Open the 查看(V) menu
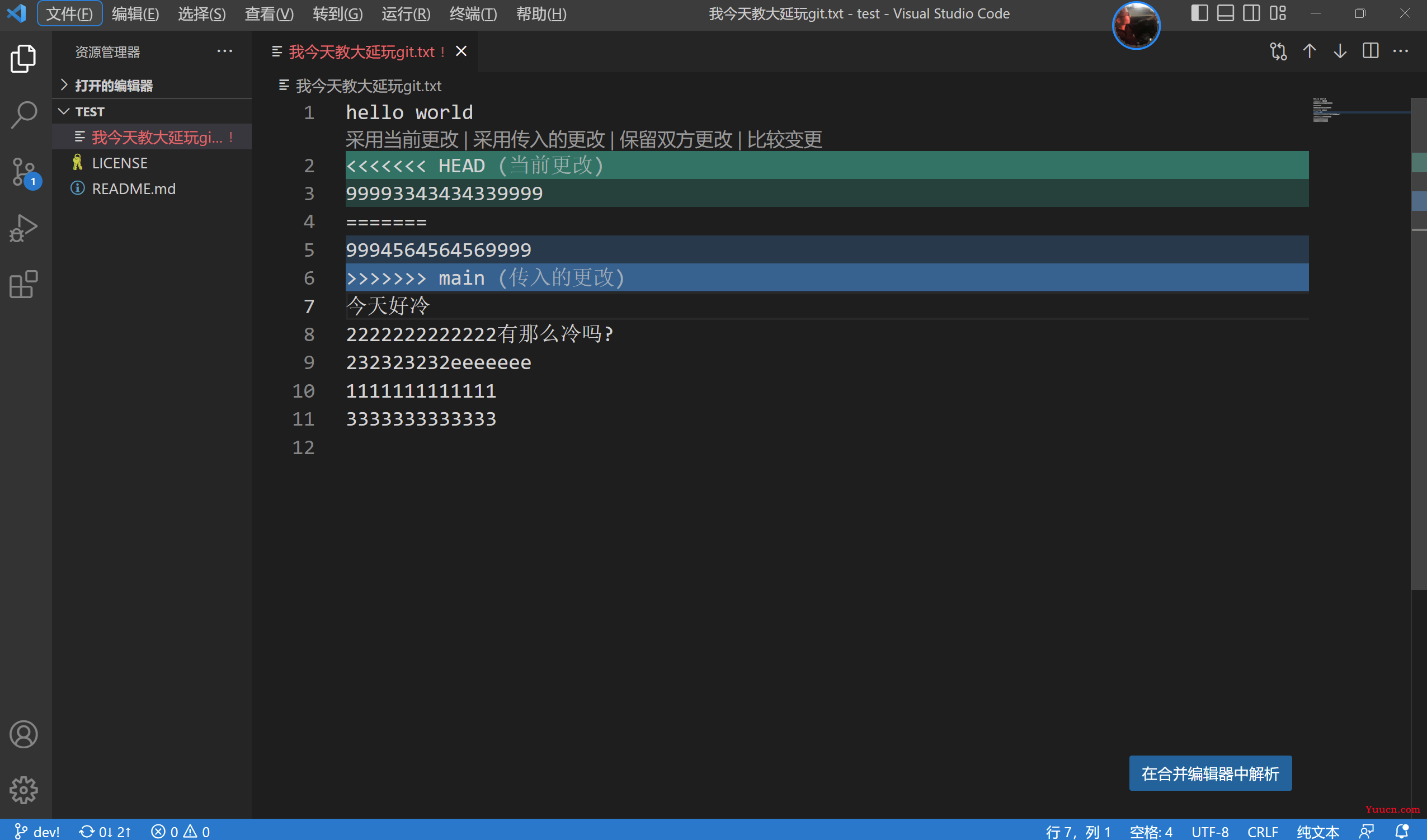This screenshot has width=1427, height=840. click(269, 13)
